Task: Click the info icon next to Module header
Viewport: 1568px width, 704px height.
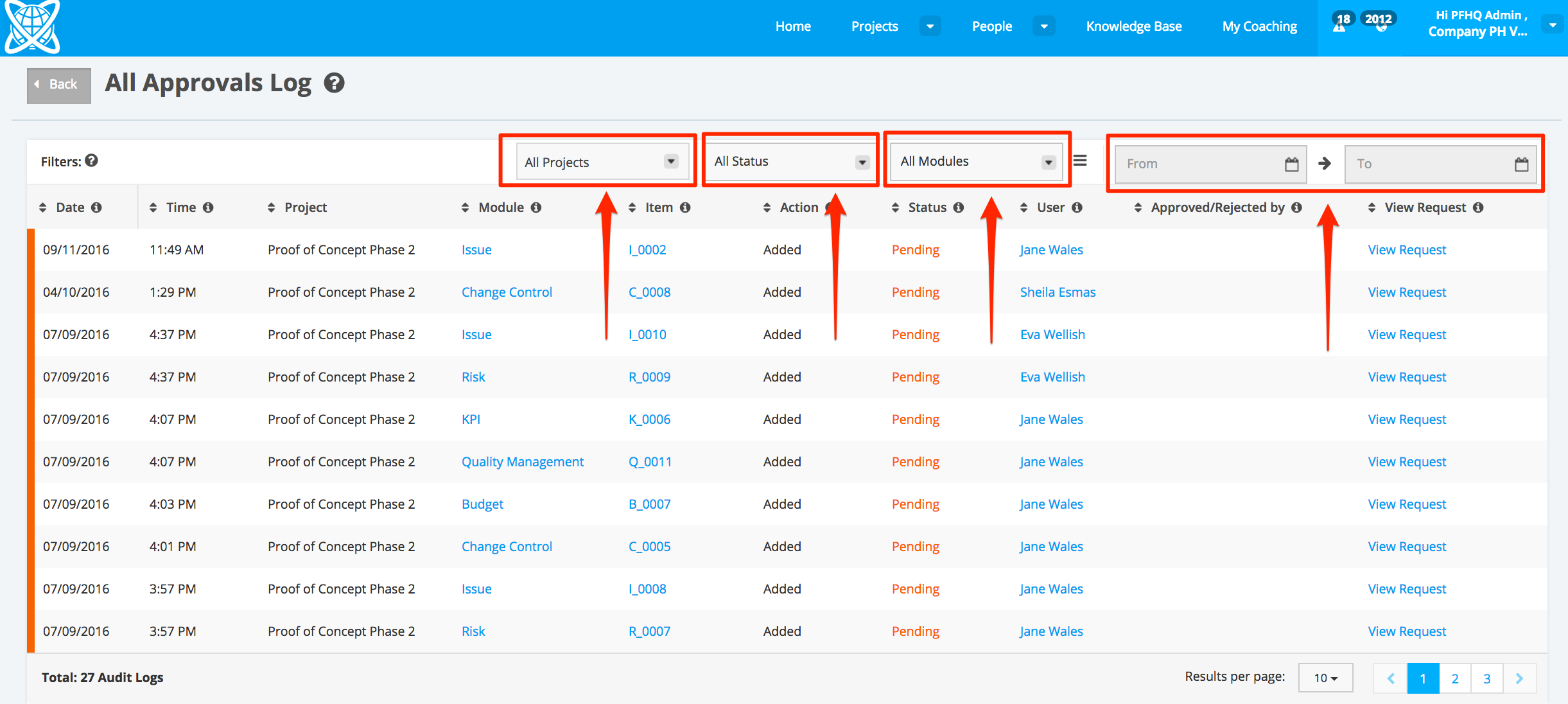Action: pos(536,207)
